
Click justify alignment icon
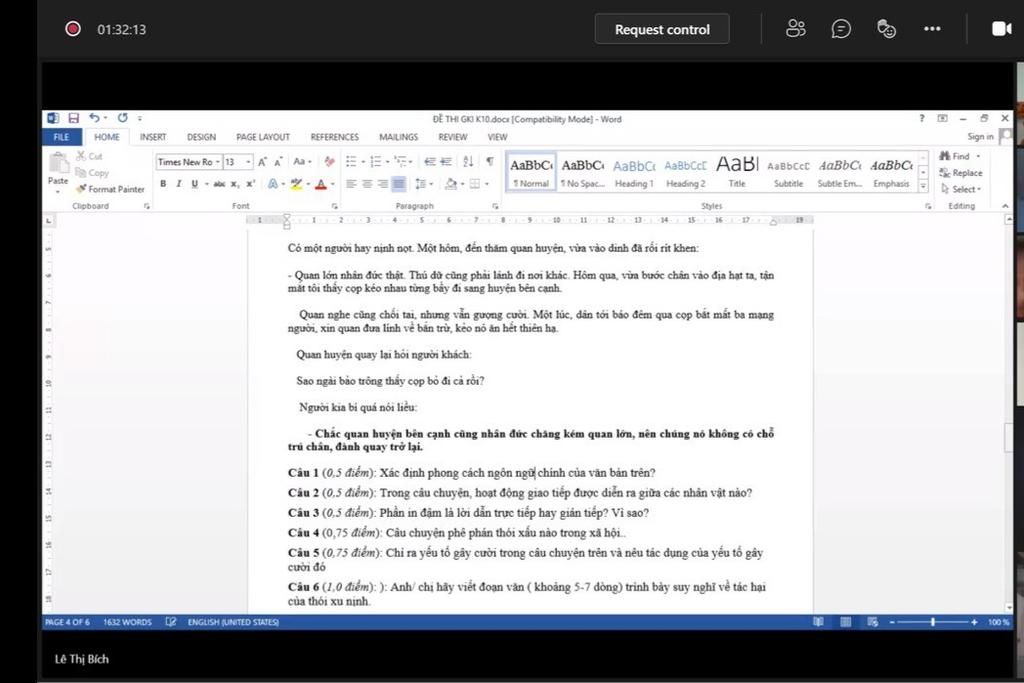398,184
